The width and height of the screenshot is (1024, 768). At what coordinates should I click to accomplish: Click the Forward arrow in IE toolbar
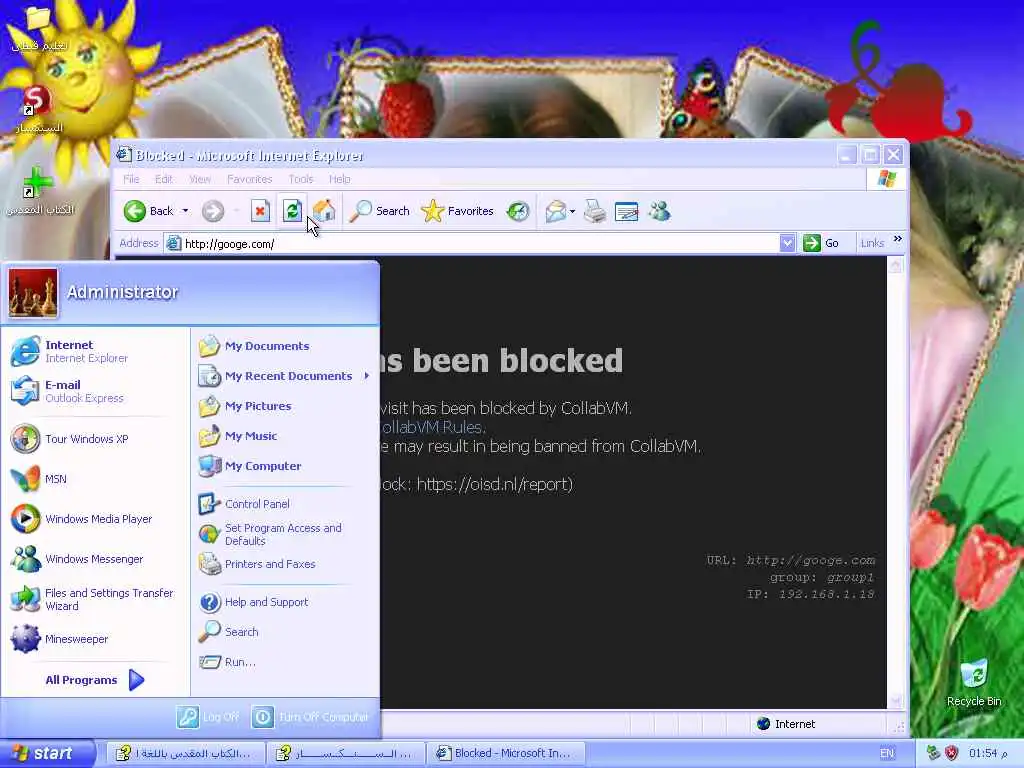pos(212,211)
